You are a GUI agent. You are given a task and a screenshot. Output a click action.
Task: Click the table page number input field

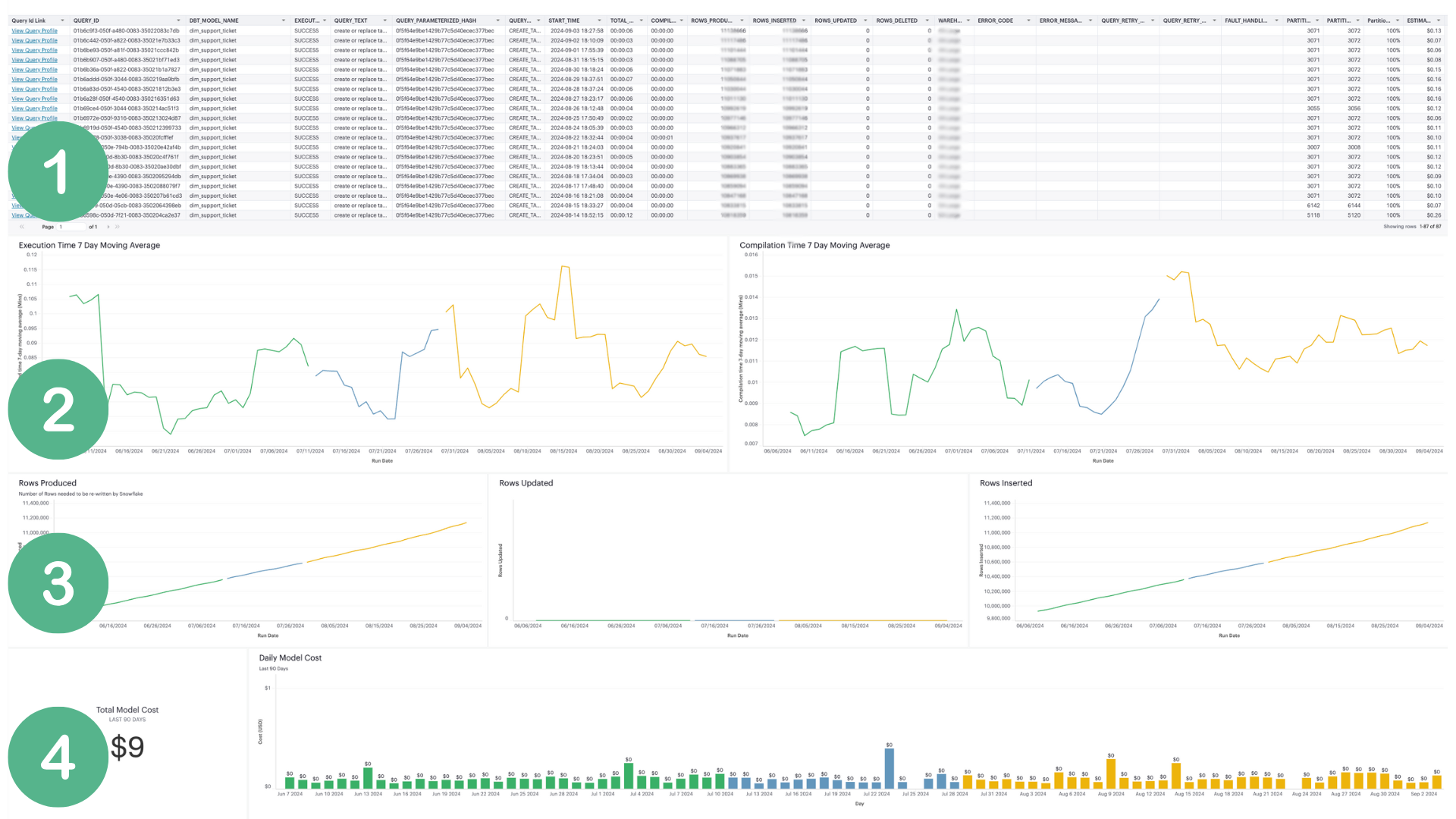(x=72, y=227)
